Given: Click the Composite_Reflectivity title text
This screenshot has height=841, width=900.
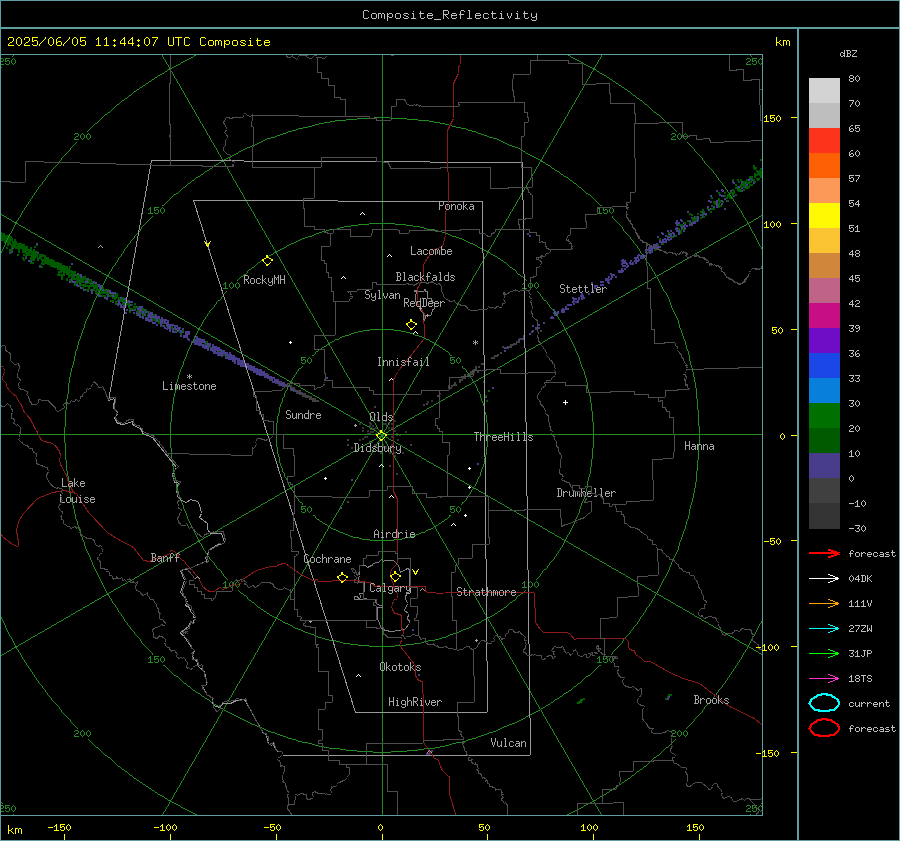Looking at the screenshot, I should [449, 15].
